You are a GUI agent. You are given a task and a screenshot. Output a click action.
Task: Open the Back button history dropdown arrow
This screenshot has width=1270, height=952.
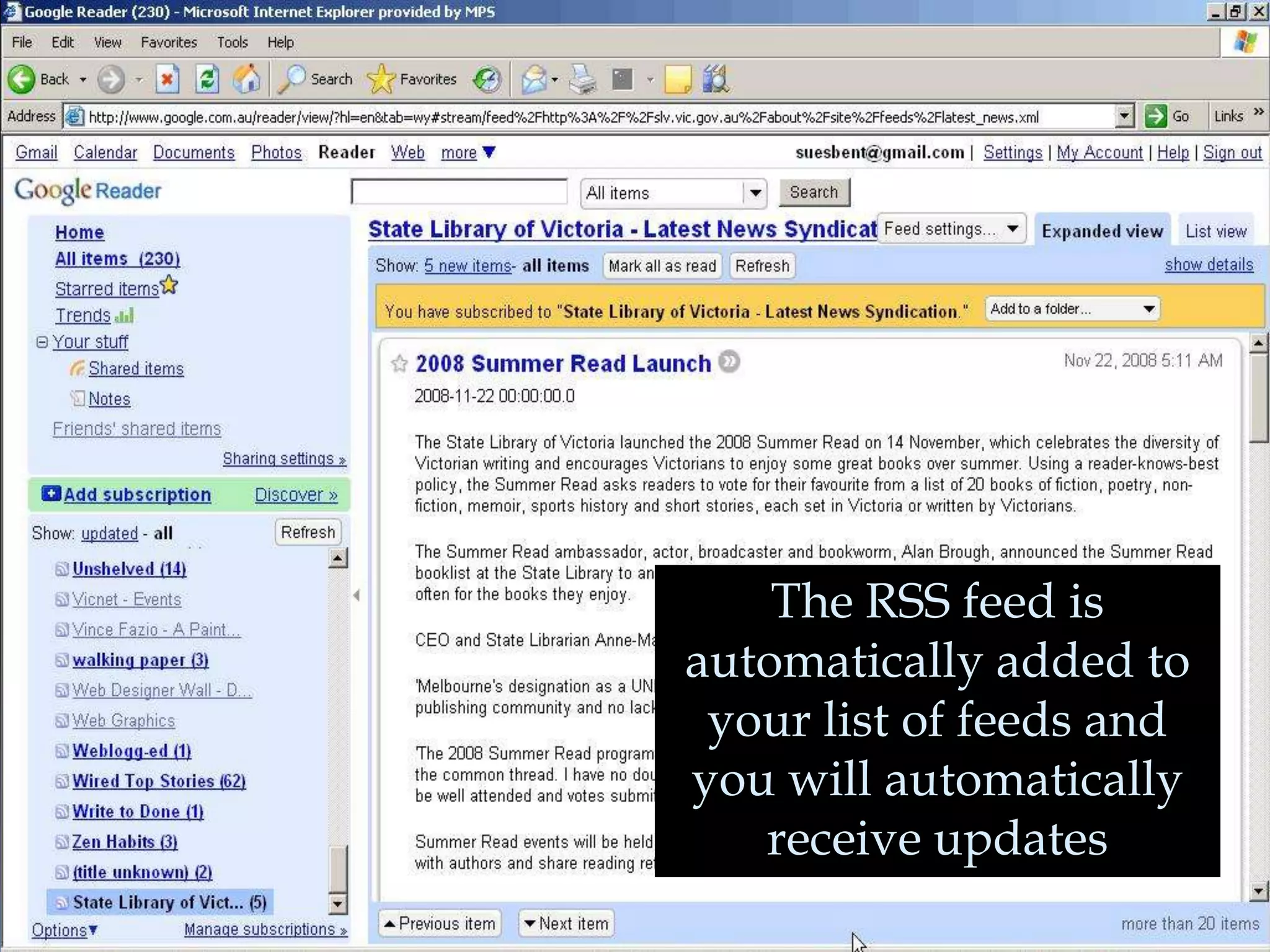83,79
